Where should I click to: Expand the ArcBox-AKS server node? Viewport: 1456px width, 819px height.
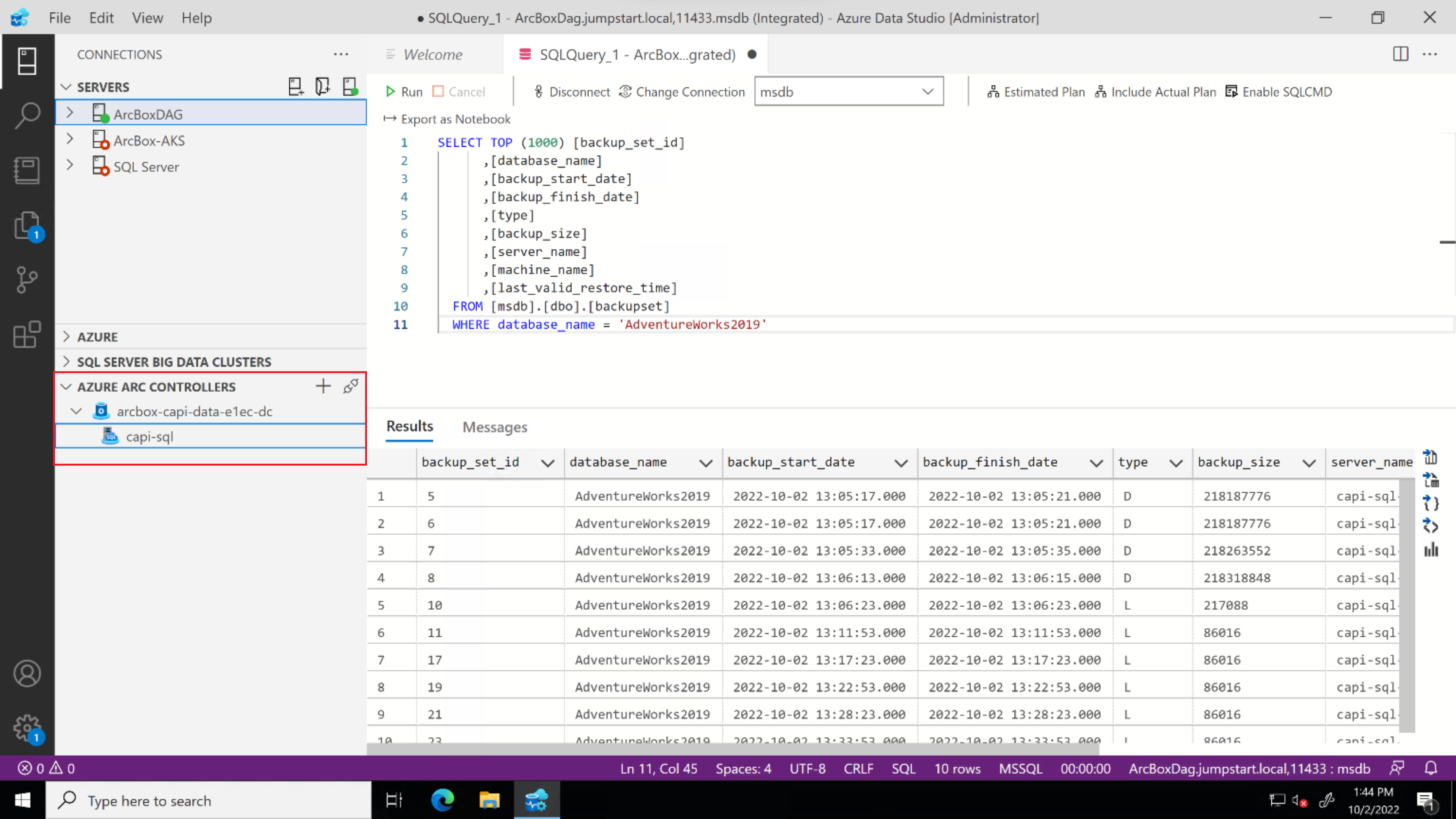coord(69,140)
